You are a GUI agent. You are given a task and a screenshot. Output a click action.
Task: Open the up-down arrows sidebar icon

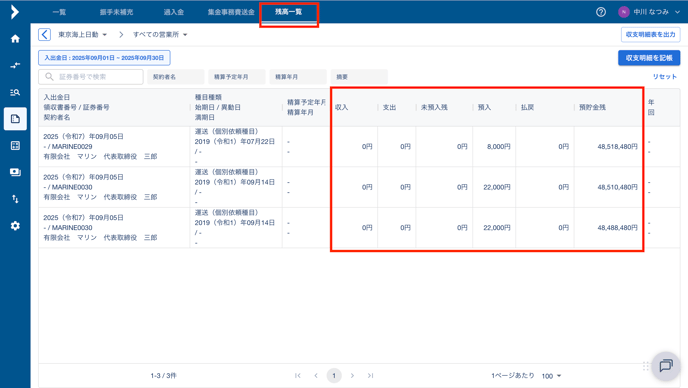point(15,199)
